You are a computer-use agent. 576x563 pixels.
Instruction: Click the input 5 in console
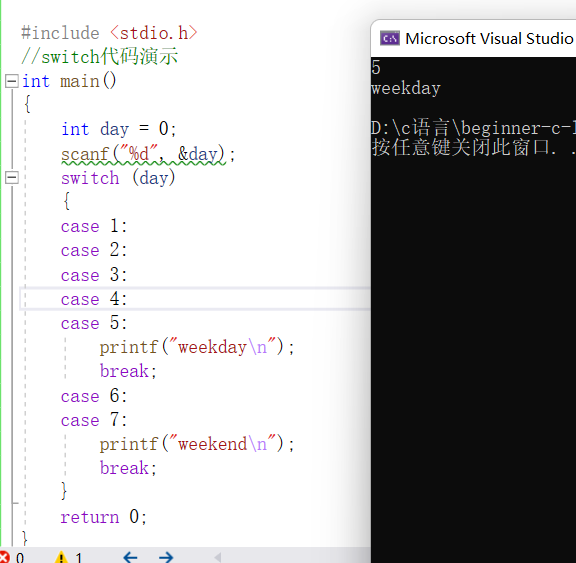click(x=376, y=68)
